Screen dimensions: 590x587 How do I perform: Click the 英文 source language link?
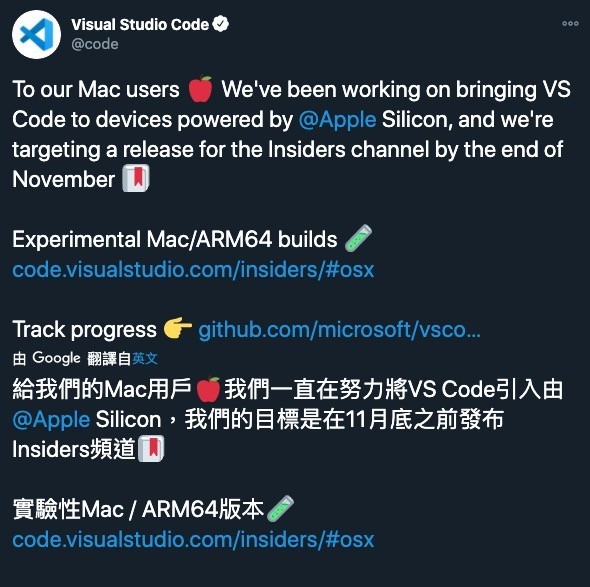[x=145, y=358]
